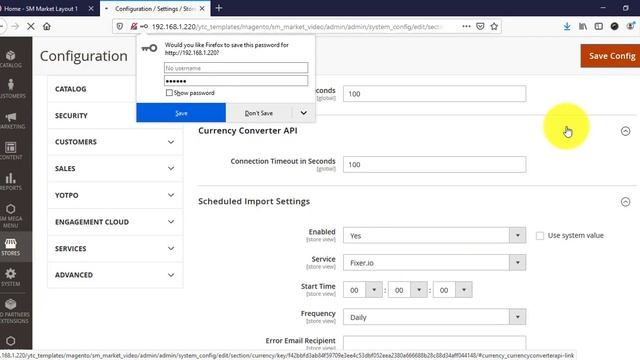Open the Start Time seconds dropdown
The height and width of the screenshot is (360, 640).
453,290
